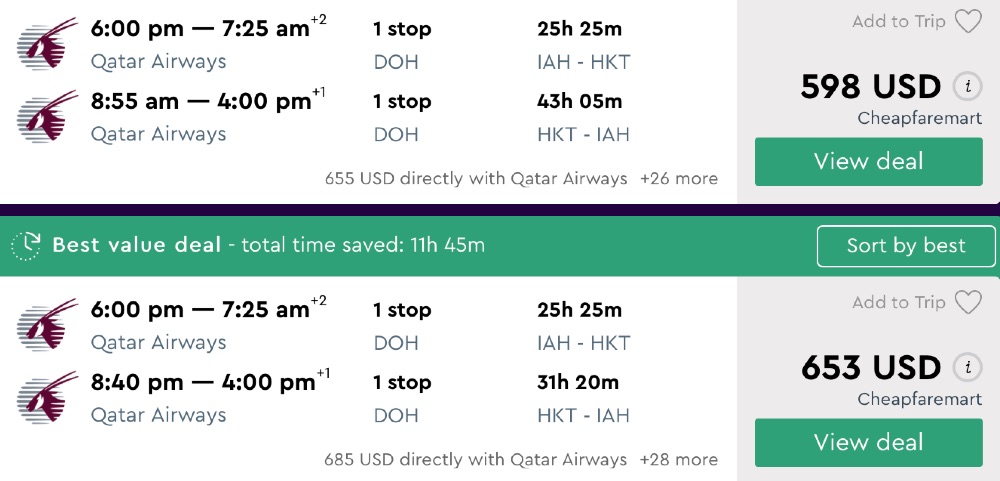The height and width of the screenshot is (481, 1000).
Task: Click the Qatar Airways logo on the 43h 05m flight
Action: (48, 116)
